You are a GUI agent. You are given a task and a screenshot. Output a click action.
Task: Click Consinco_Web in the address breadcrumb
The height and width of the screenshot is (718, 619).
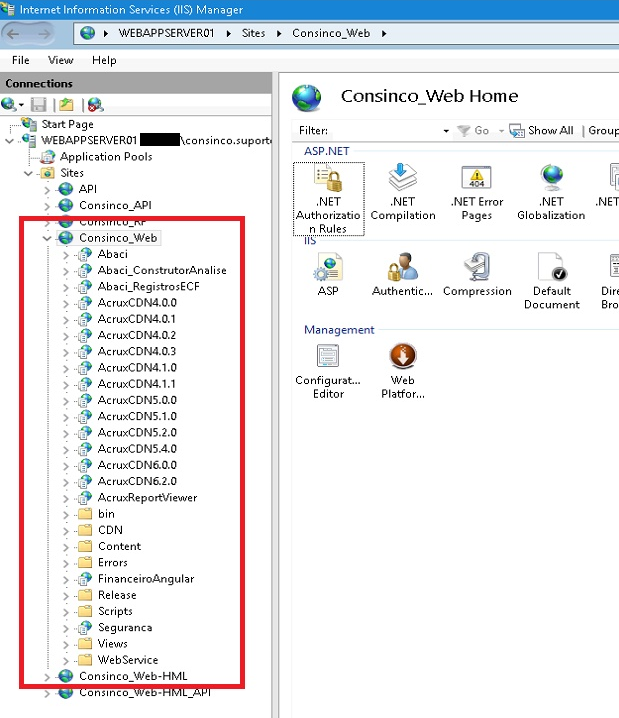[331, 33]
